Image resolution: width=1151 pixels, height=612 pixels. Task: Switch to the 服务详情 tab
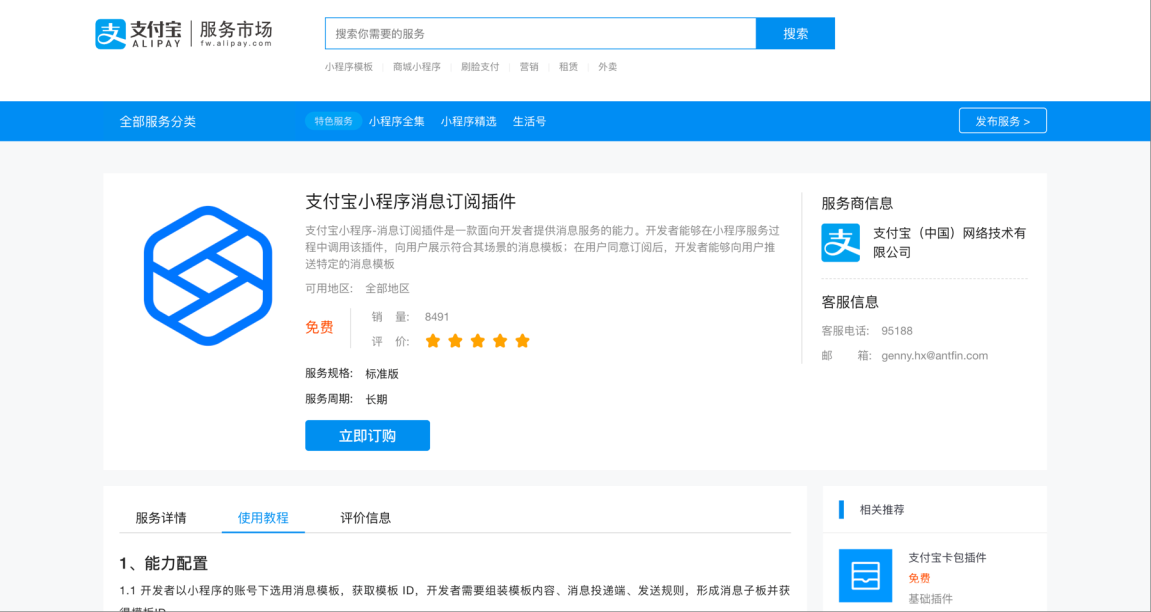pos(161,518)
